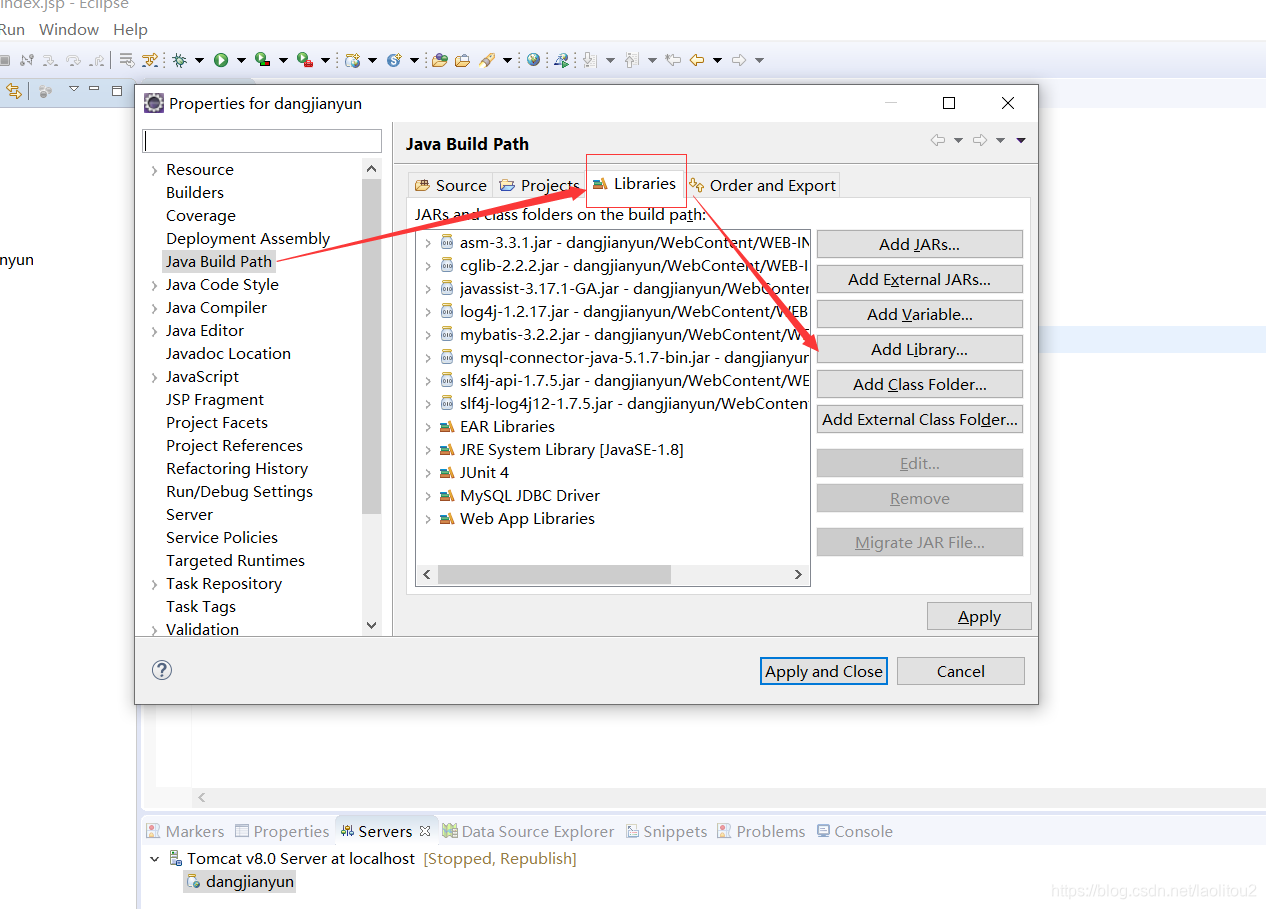Viewport: 1266px width, 909px height.
Task: Click the Apply and Close button
Action: click(x=824, y=671)
